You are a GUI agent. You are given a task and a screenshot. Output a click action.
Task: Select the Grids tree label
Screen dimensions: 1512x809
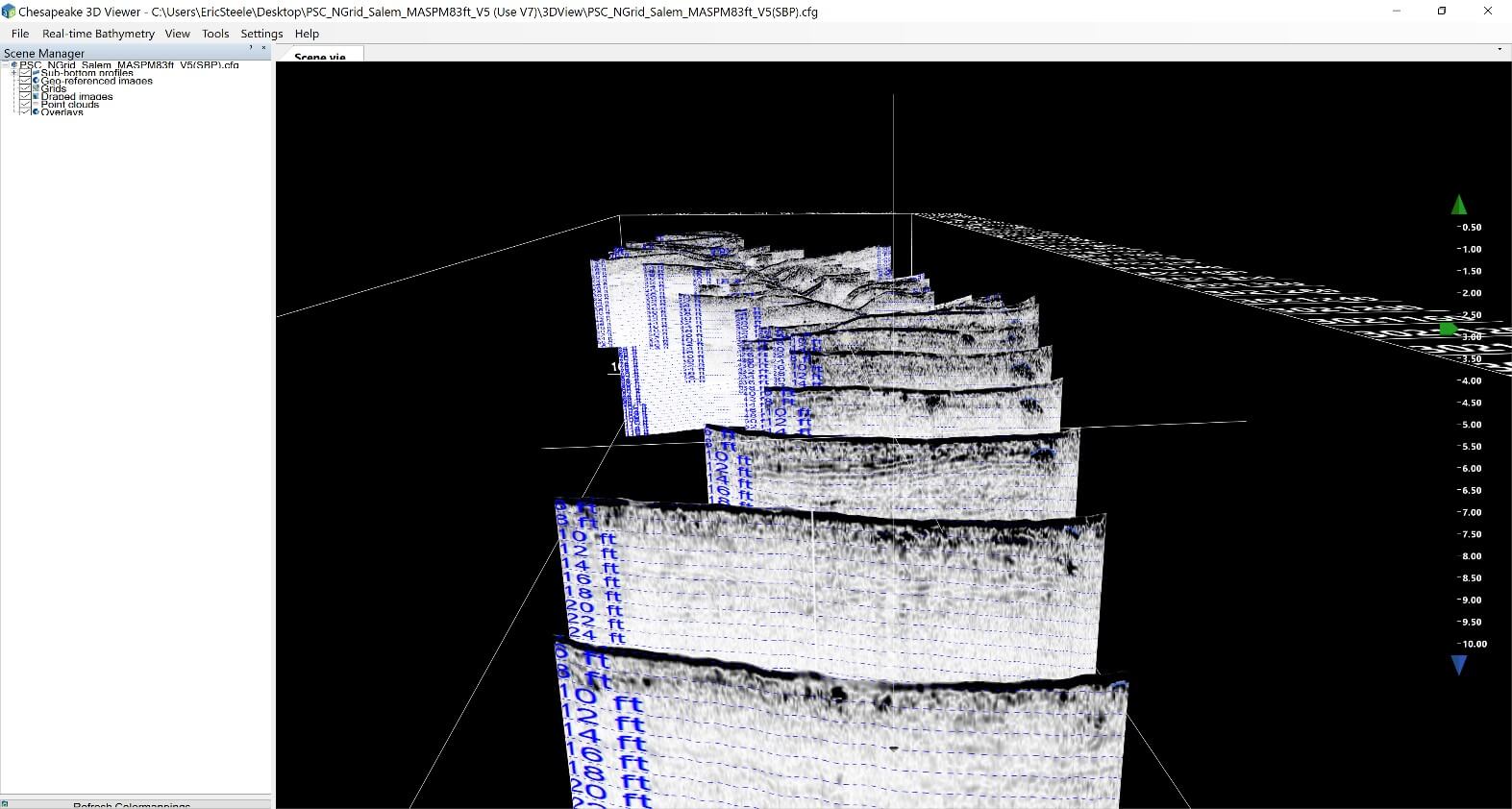53,88
